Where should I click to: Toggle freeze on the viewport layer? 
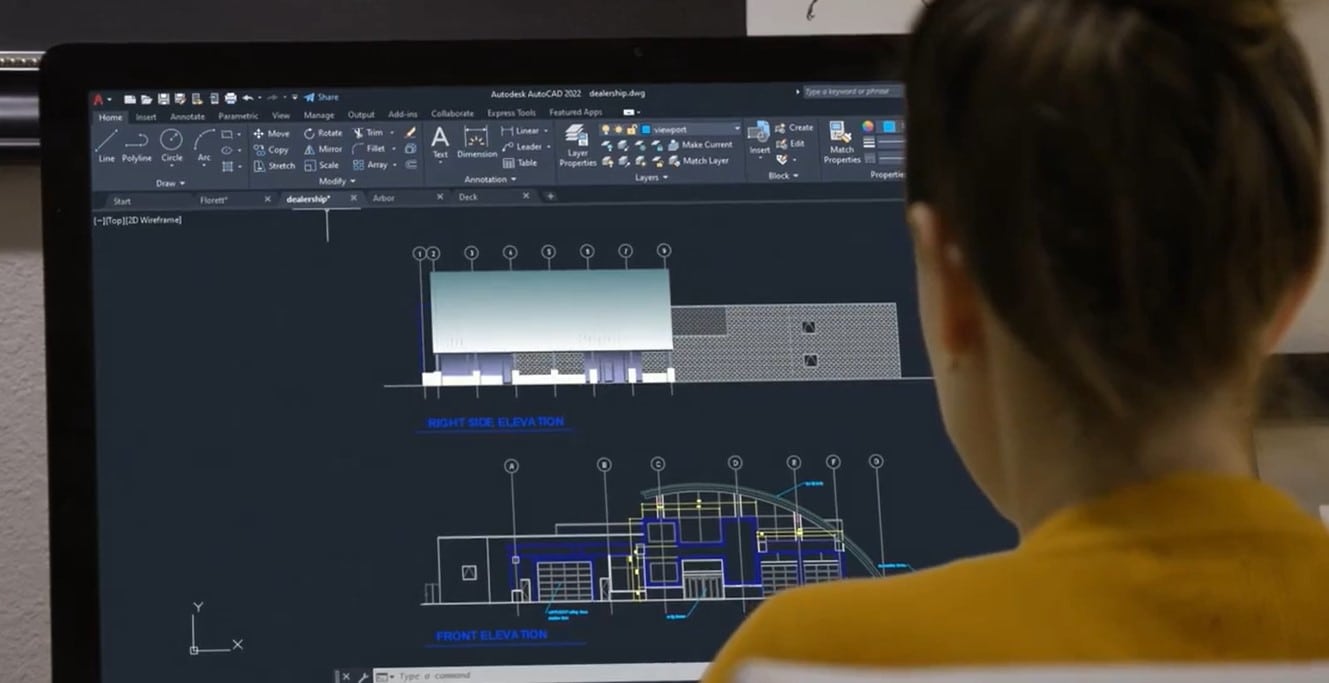pos(617,129)
